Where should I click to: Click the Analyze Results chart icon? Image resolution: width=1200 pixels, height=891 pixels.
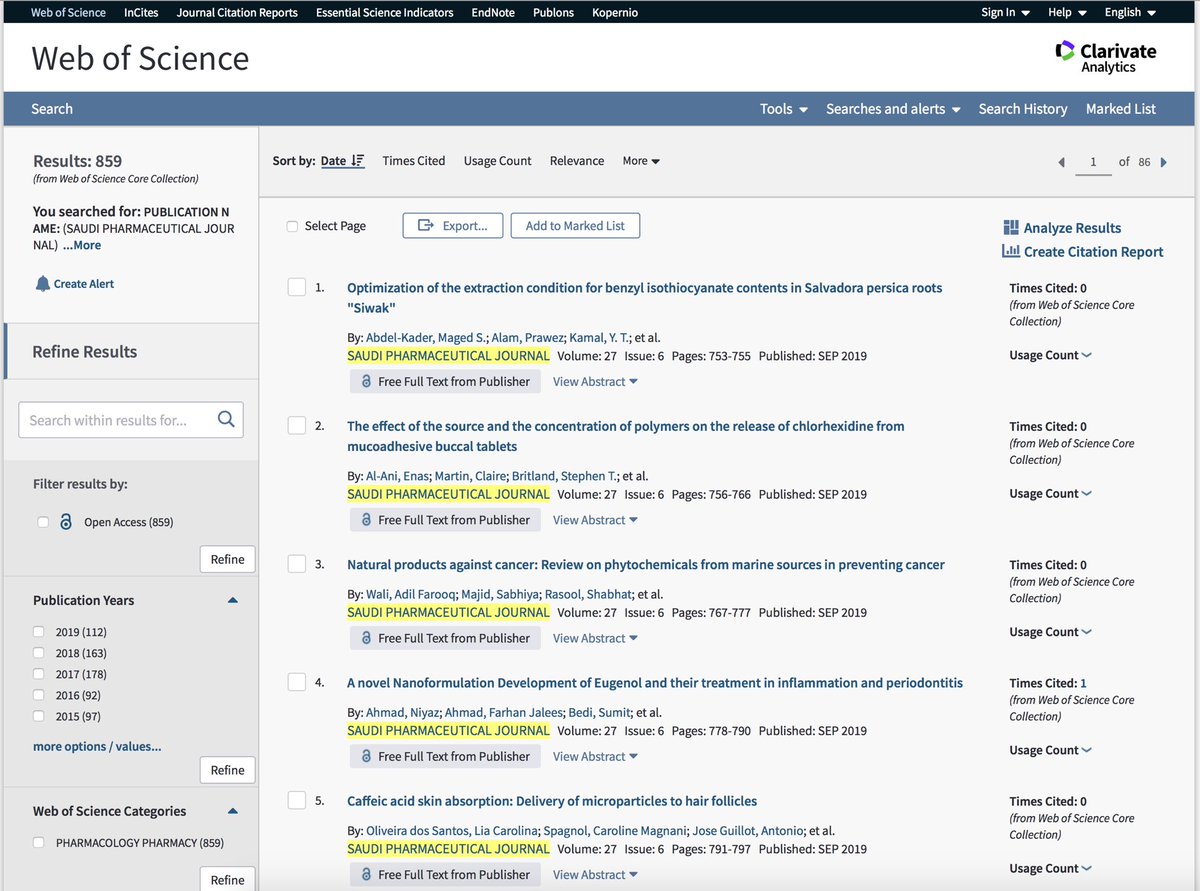click(1011, 228)
